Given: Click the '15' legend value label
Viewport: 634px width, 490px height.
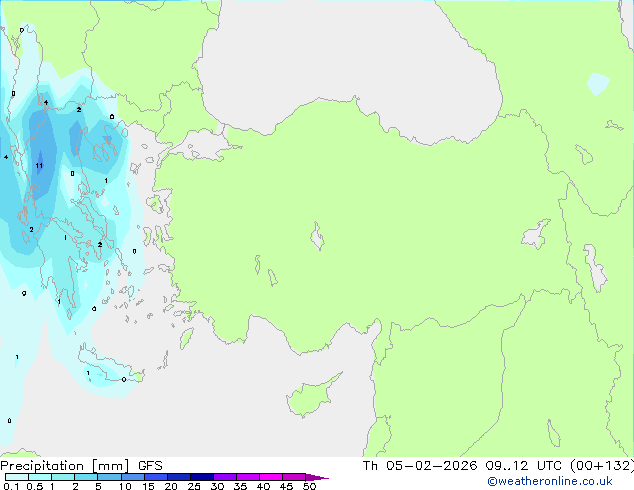Looking at the screenshot, I should (148, 486).
